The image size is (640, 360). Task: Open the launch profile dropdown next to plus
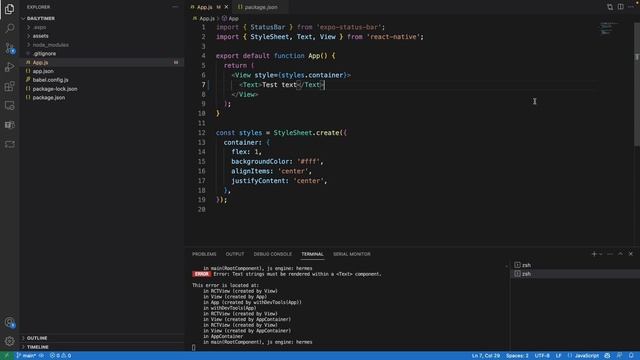click(601, 254)
